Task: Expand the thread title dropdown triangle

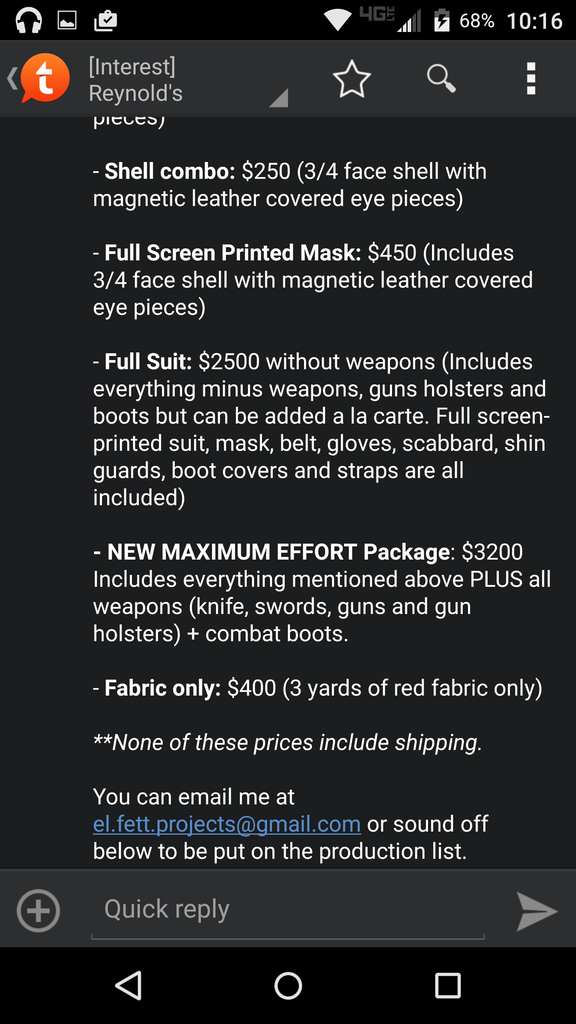Action: (279, 98)
